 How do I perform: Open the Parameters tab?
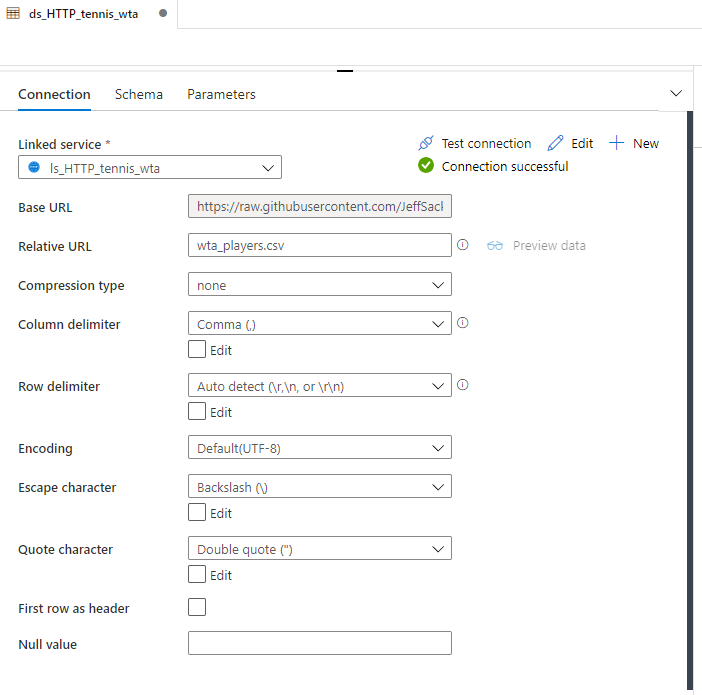pos(221,94)
